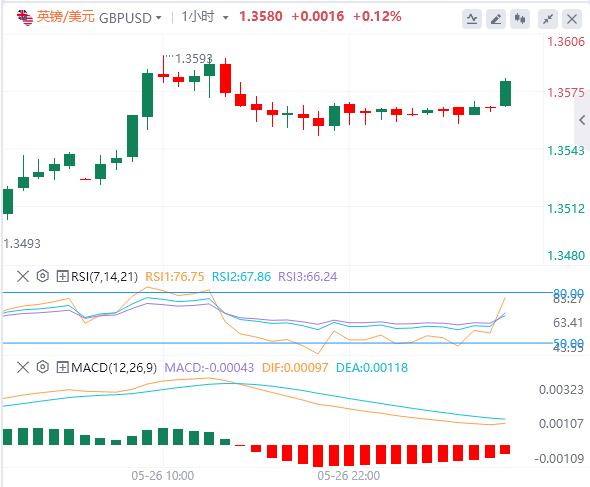The width and height of the screenshot is (590, 487).
Task: Click the +0.0016 price change
Action: pyautogui.click(x=318, y=17)
